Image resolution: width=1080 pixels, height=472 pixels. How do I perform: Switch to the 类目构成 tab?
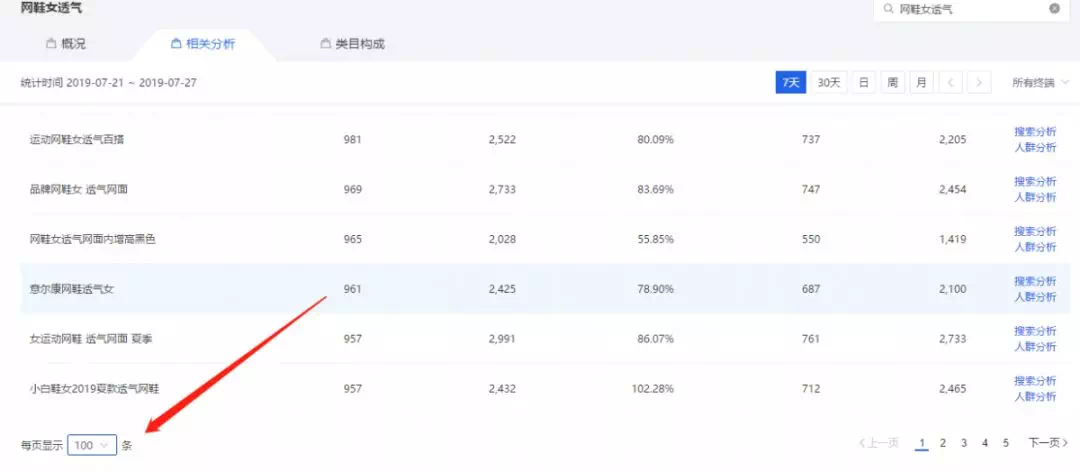(x=352, y=44)
